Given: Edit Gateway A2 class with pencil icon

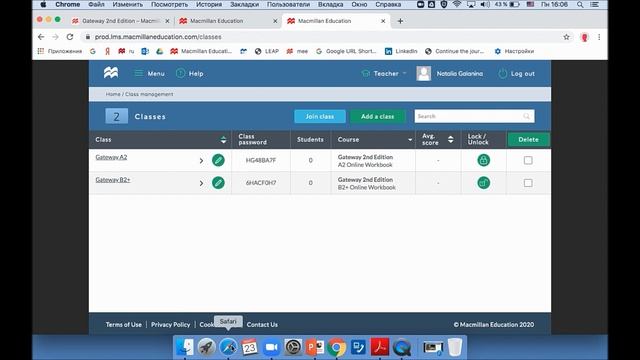Looking at the screenshot, I should (218, 160).
